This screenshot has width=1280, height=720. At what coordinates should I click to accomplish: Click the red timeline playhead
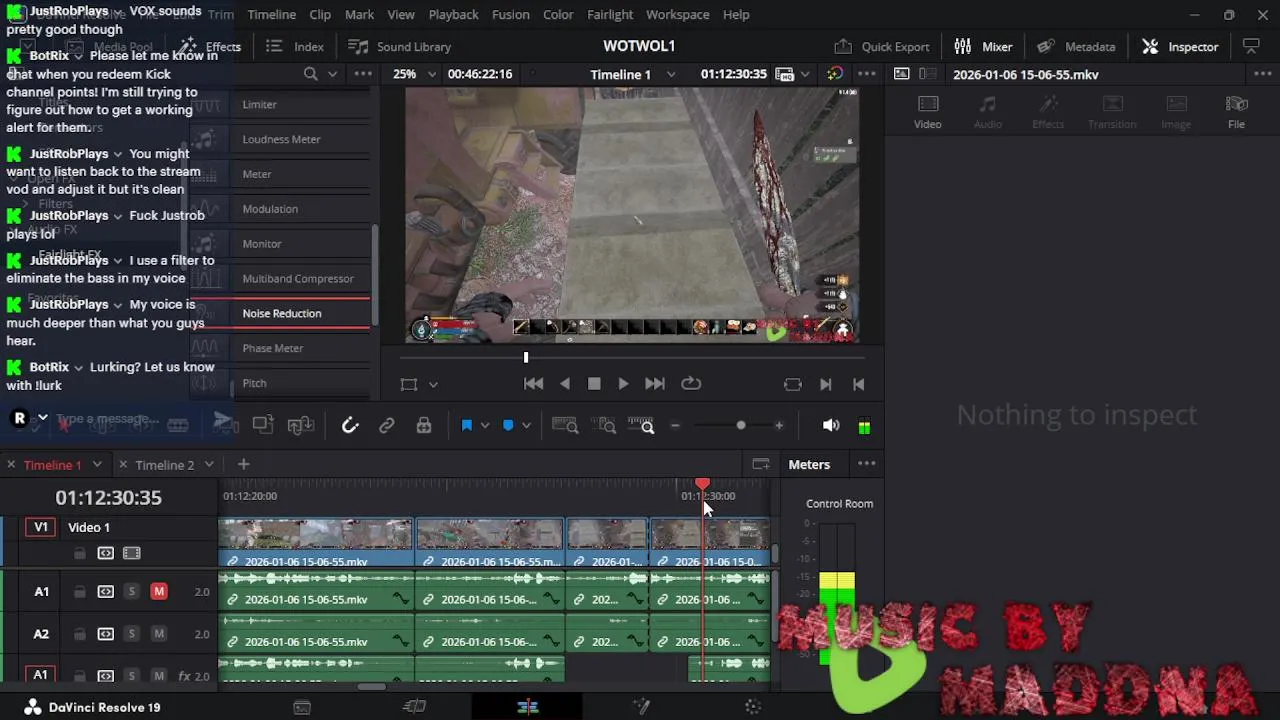point(703,484)
